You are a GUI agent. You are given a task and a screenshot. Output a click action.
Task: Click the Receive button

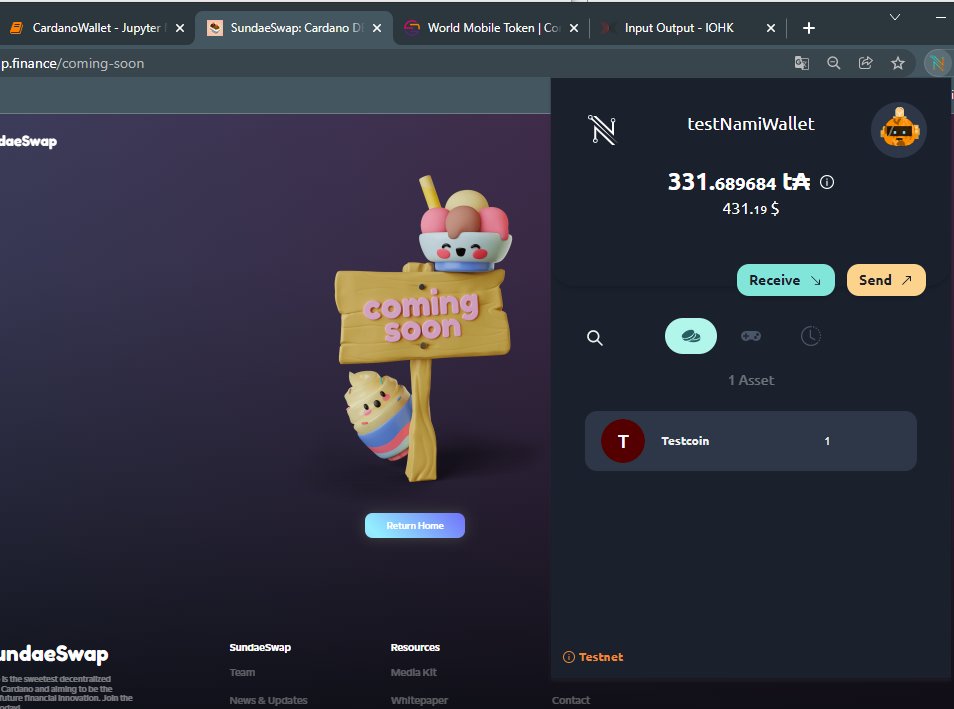785,280
